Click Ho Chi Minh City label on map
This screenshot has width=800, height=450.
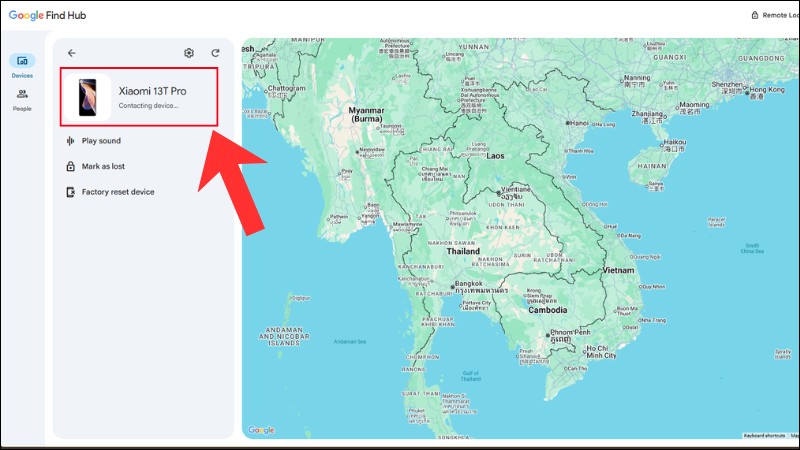[601, 352]
